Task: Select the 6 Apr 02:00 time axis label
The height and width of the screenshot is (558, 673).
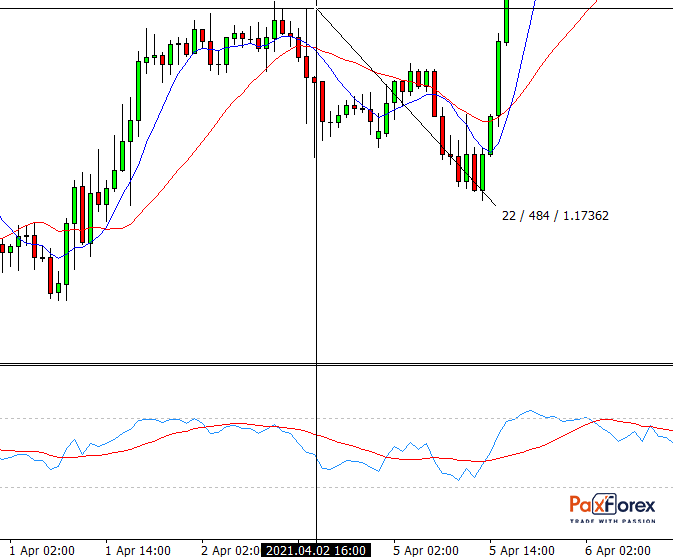Action: (x=619, y=550)
